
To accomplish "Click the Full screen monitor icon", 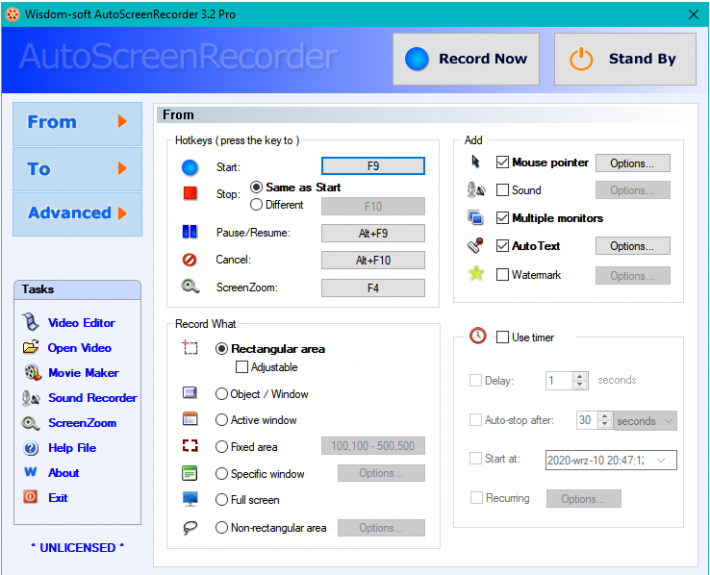I will coord(190,499).
